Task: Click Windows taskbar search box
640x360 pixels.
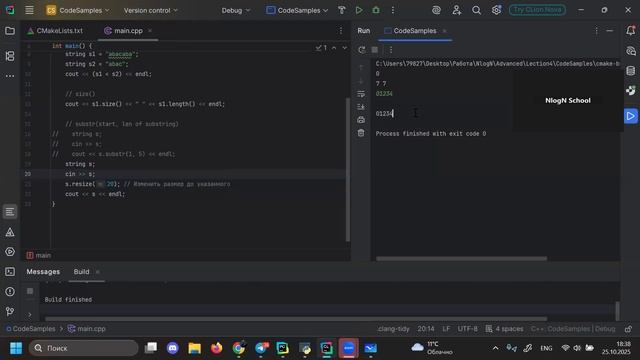Action: (84, 348)
